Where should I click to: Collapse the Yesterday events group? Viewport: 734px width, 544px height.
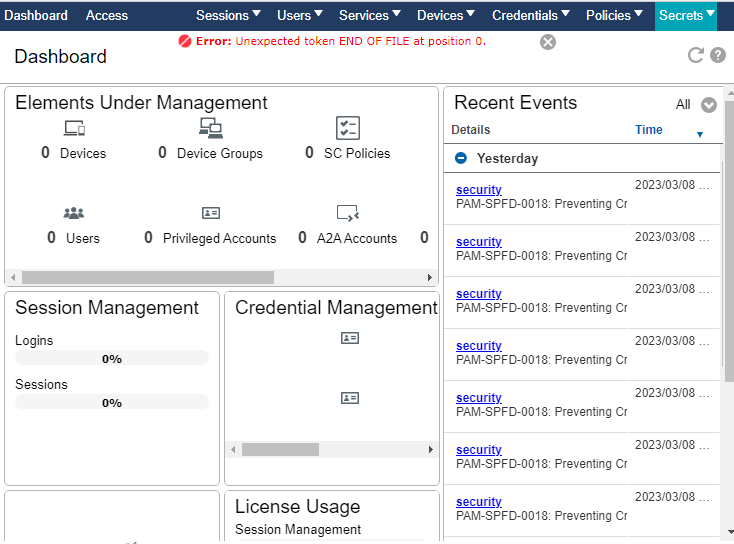tap(461, 158)
